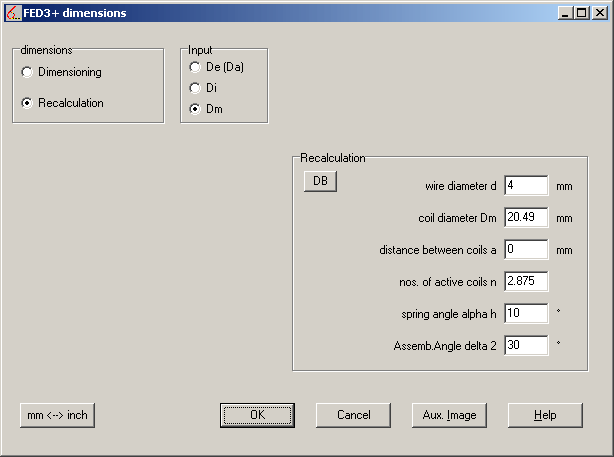Select the Dimensioning radio button
Screen dimensions: 614x457
27,73
